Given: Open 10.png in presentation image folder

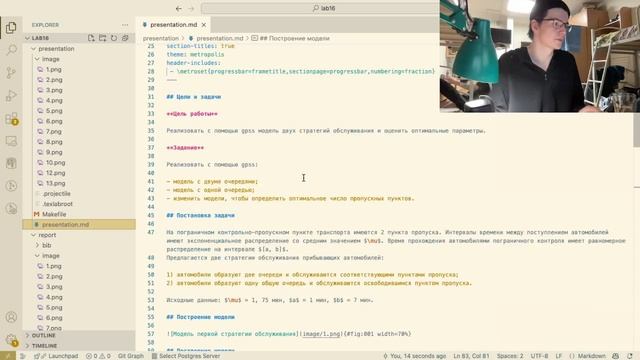Looking at the screenshot, I should tap(56, 162).
